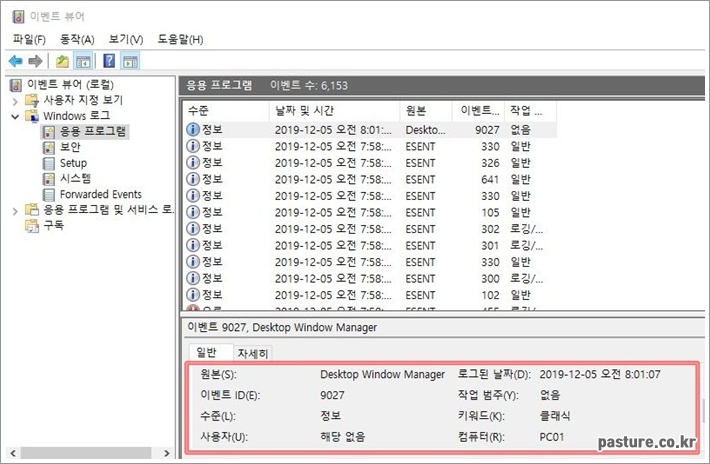Open the 파일(F) menu
Screen dimensions: 710x464
point(29,39)
